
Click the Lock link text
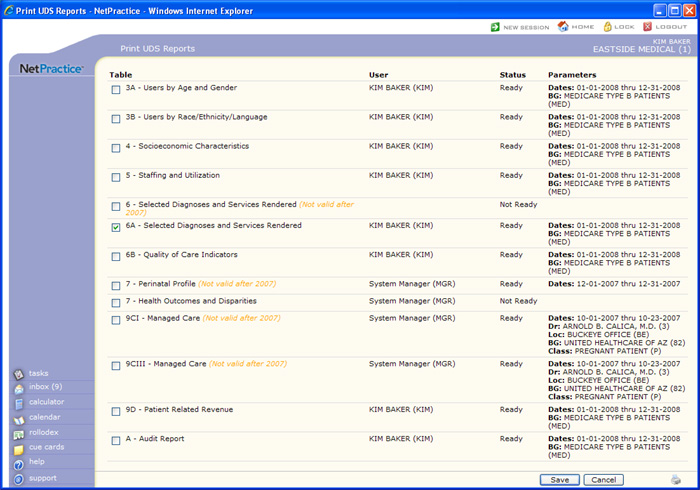(624, 27)
